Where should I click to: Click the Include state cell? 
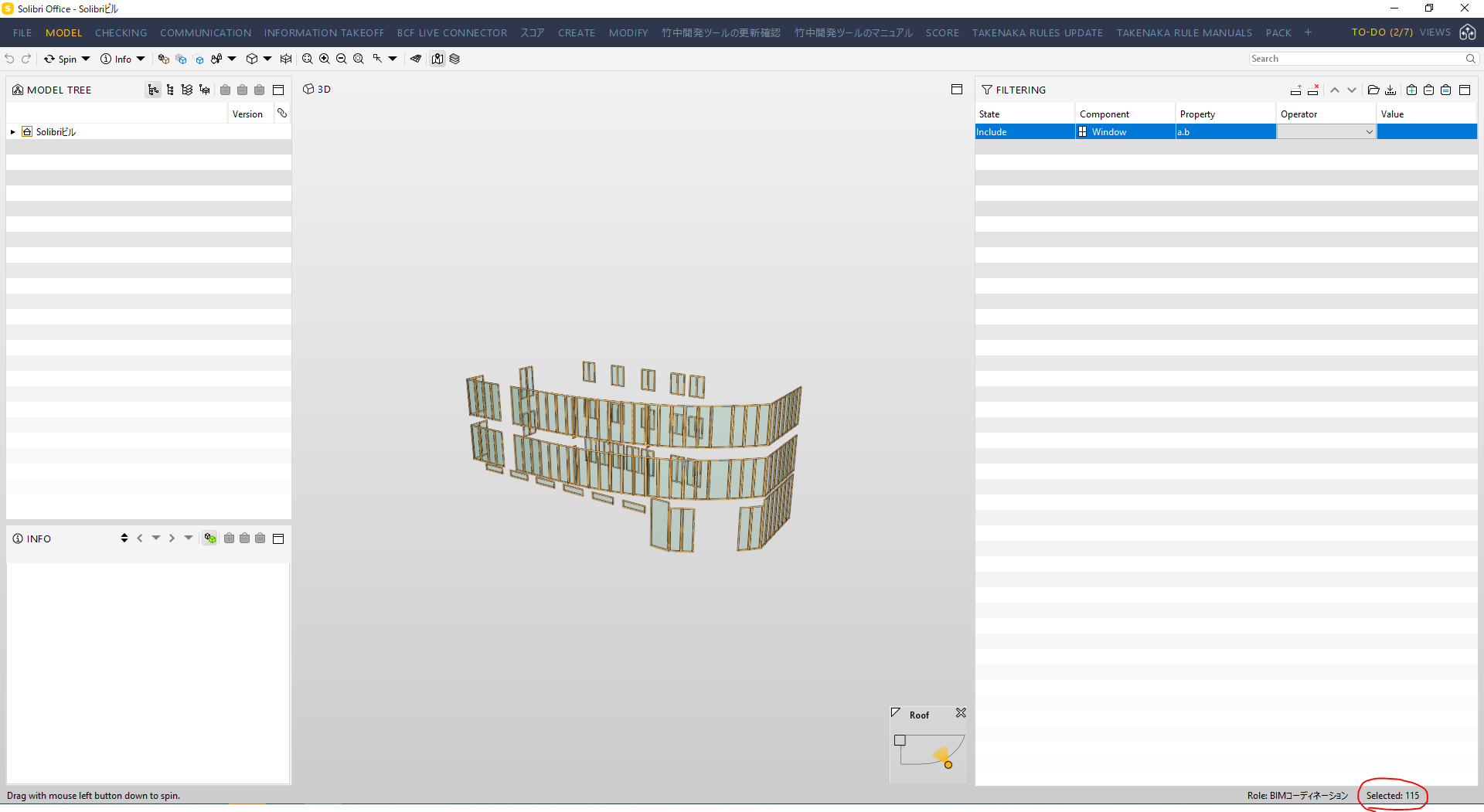click(1025, 132)
